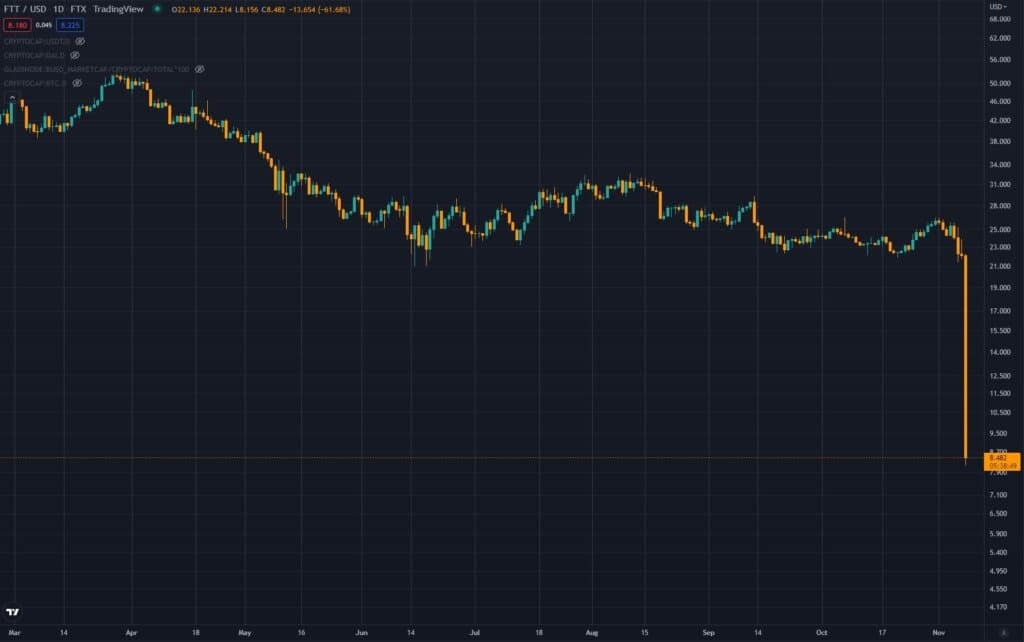Collapse the indicator legend with the arrow

pos(12,98)
